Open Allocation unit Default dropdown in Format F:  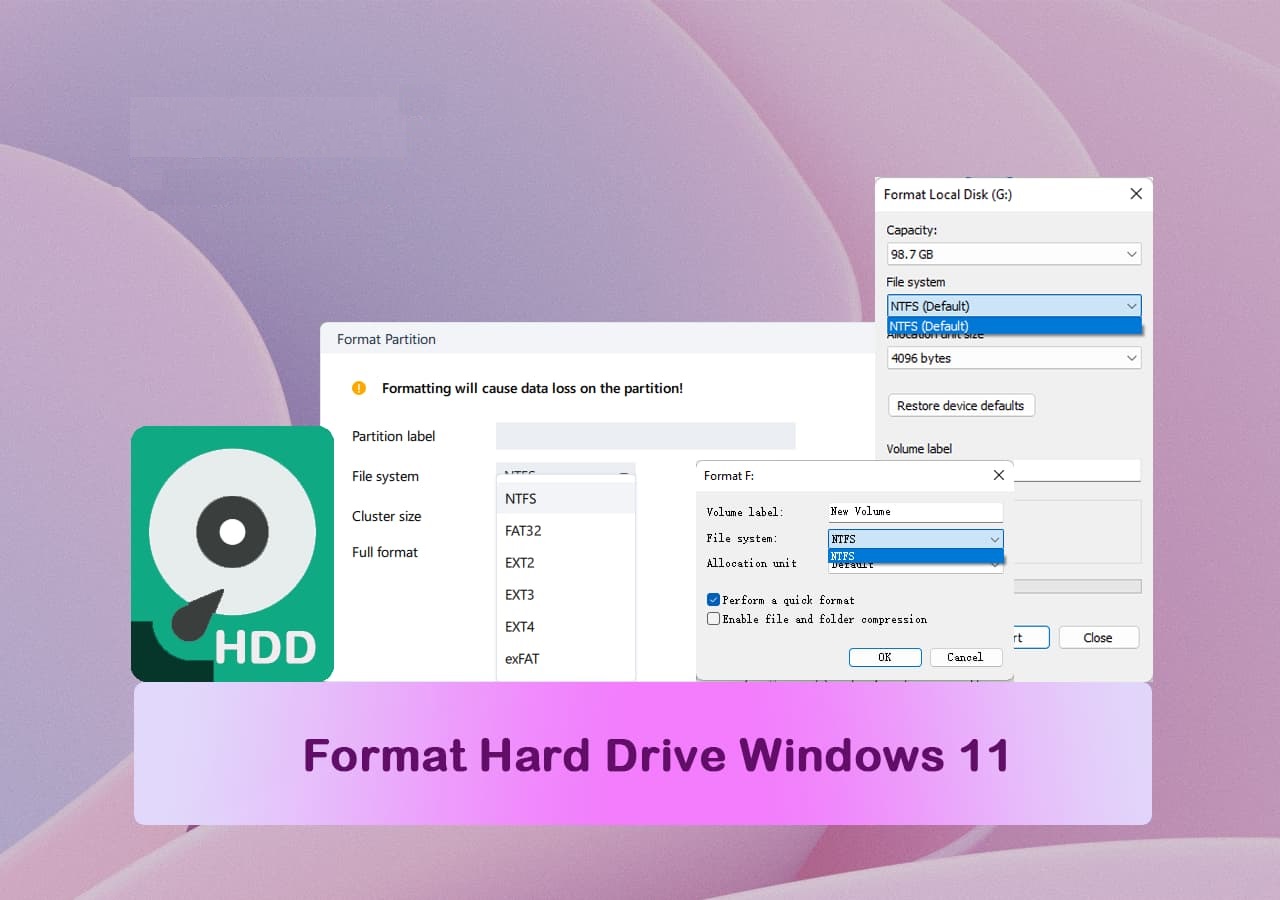coord(916,565)
